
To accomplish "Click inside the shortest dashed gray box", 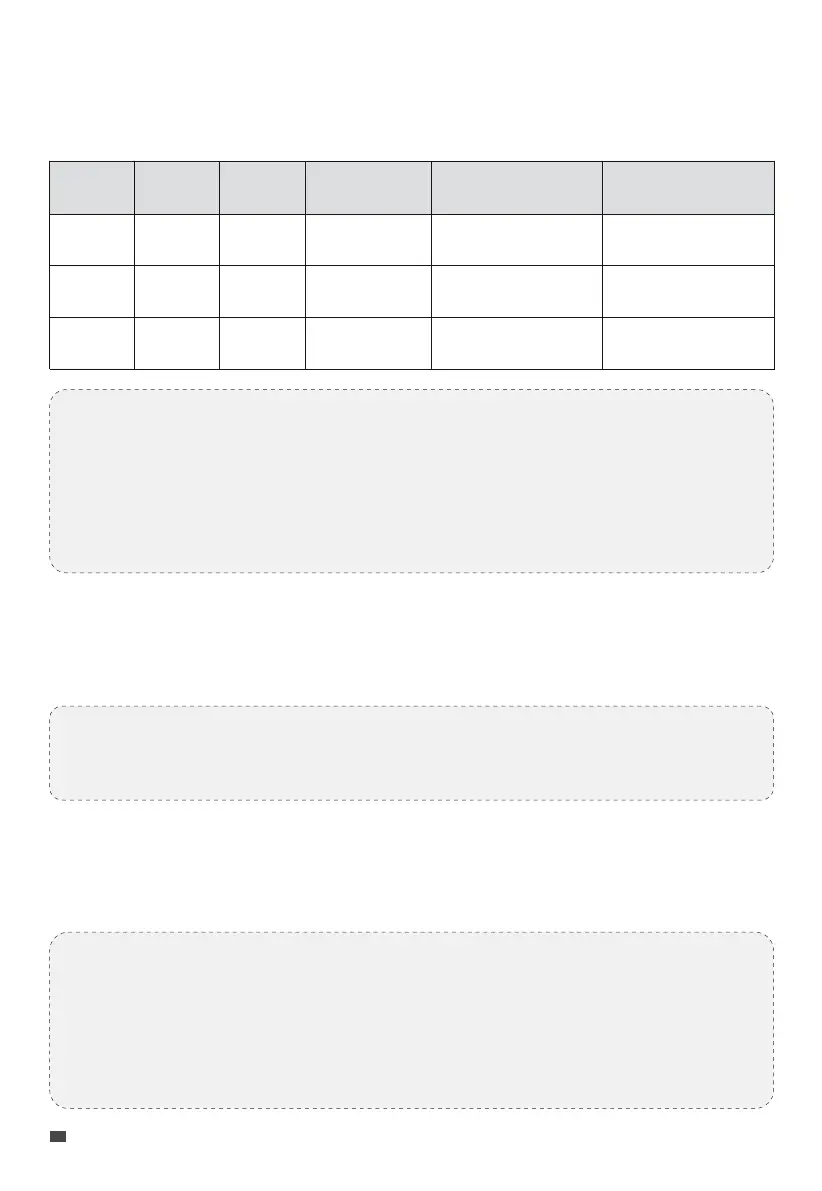I will click(x=411, y=753).
